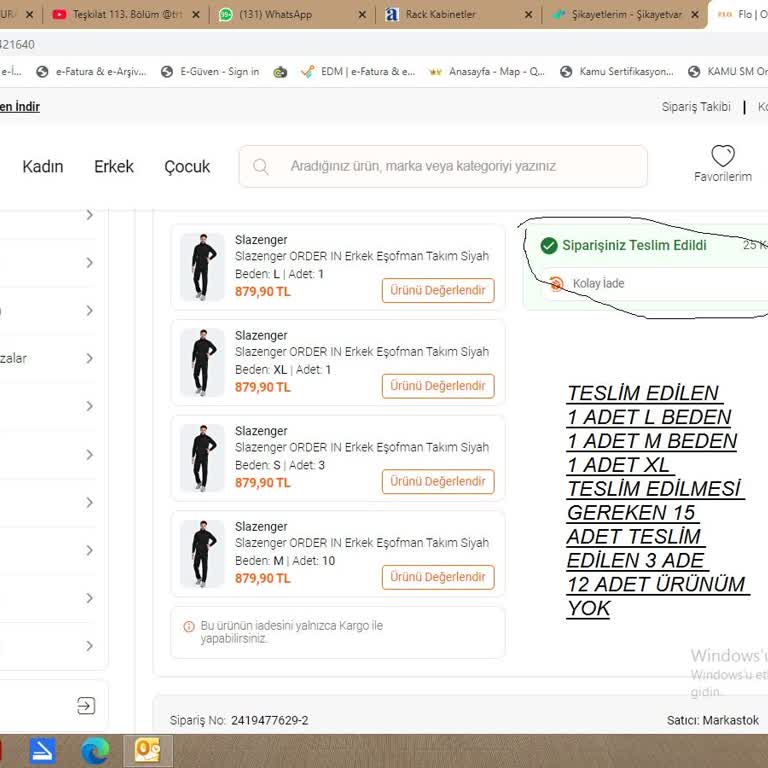Click the Favorilerim heart icon
The height and width of the screenshot is (768, 768).
pyautogui.click(x=722, y=156)
